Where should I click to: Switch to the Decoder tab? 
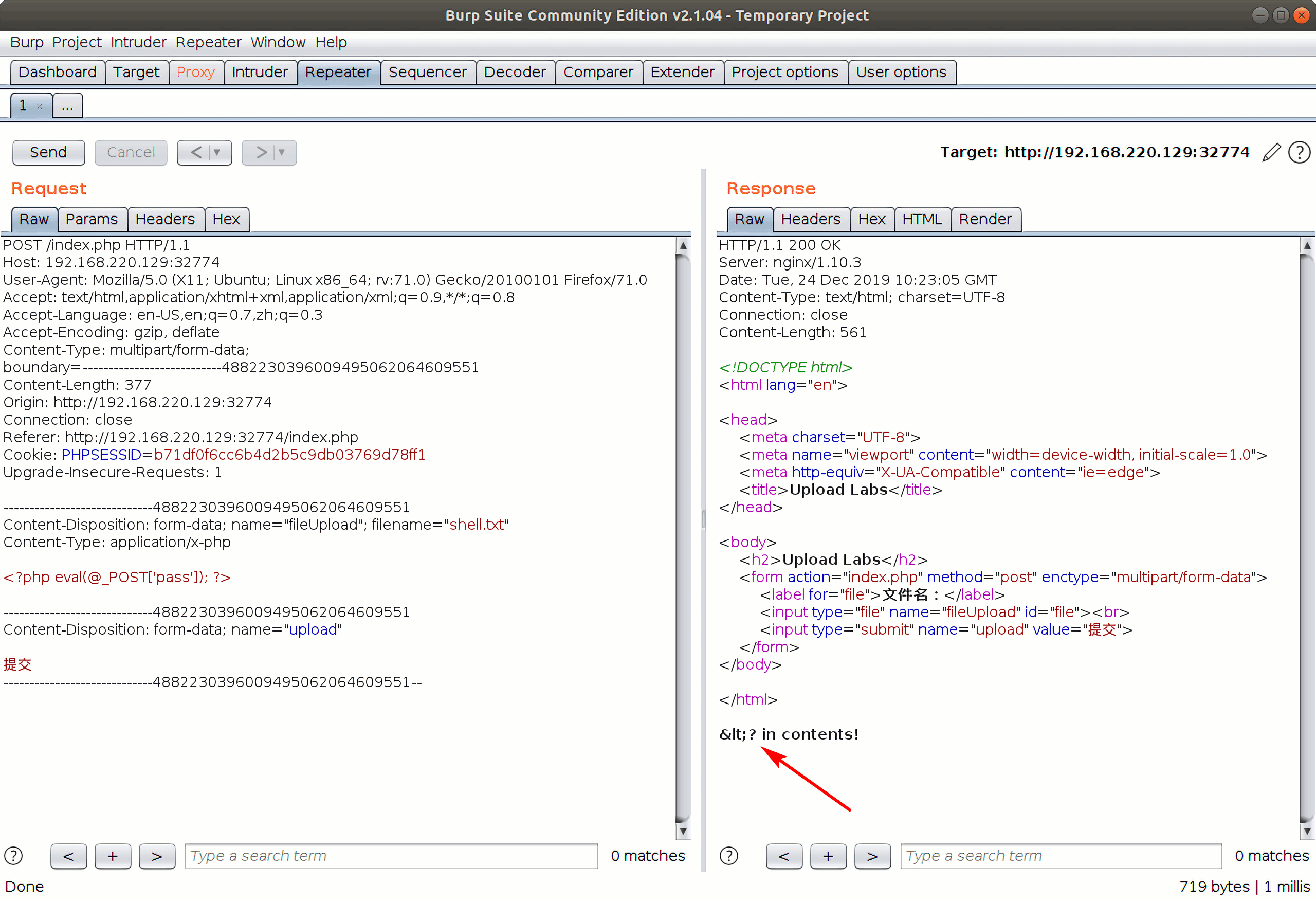[515, 73]
